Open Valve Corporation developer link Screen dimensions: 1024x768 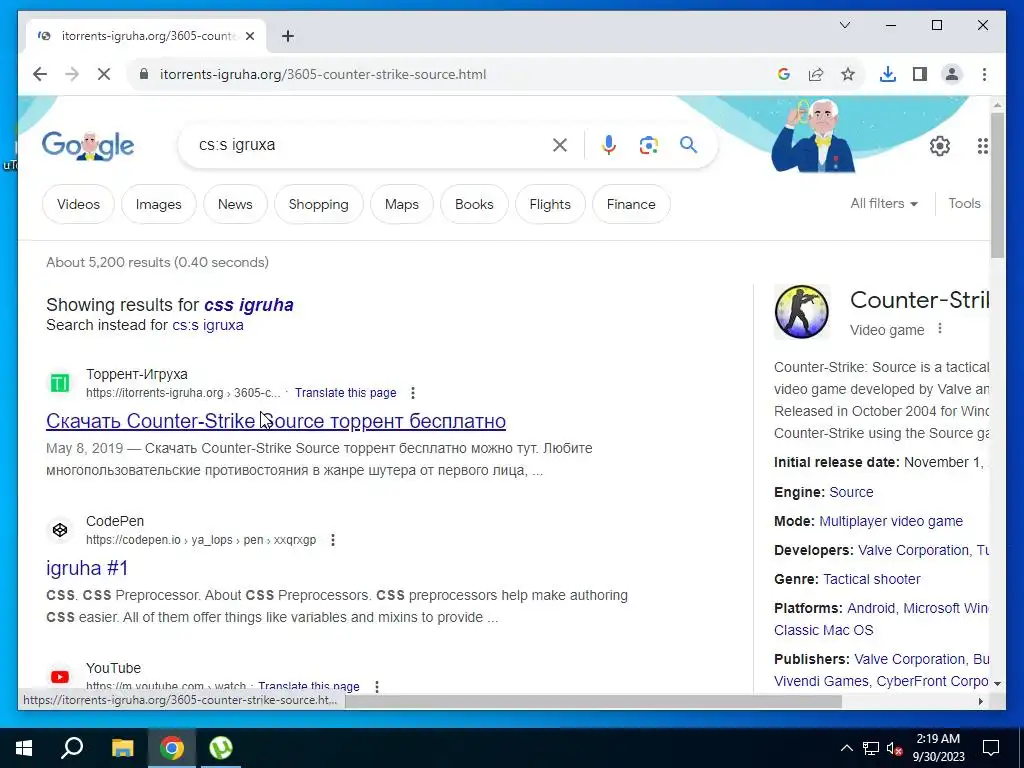point(913,551)
